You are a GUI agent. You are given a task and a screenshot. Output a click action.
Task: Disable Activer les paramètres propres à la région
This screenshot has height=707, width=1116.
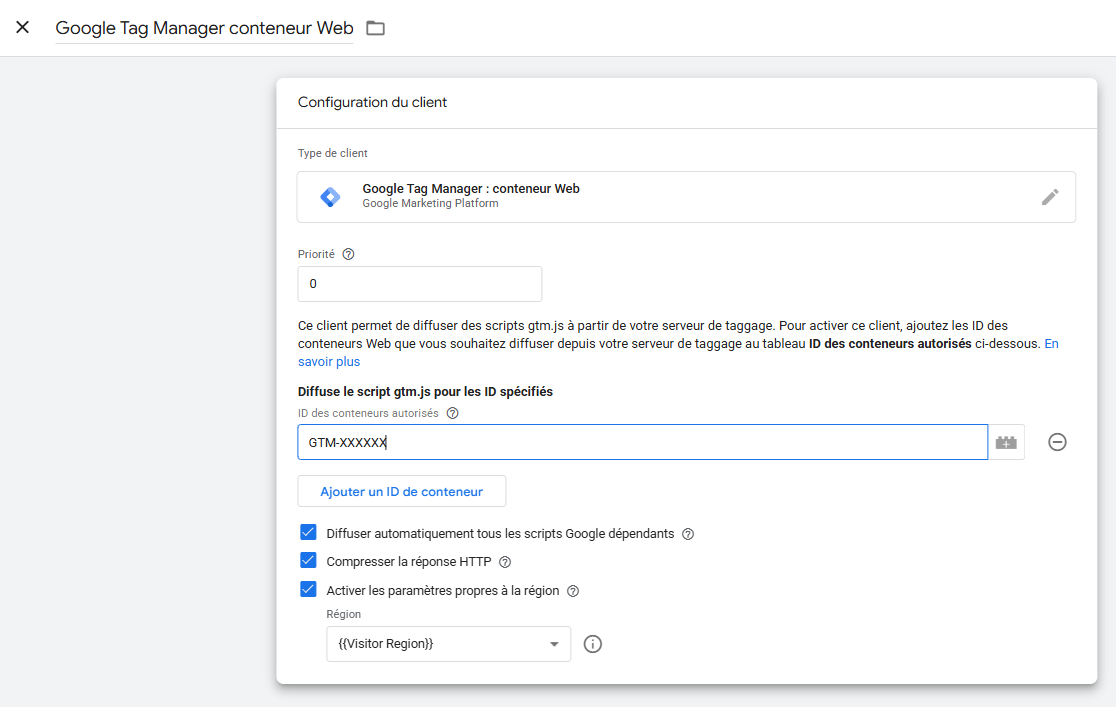point(308,590)
